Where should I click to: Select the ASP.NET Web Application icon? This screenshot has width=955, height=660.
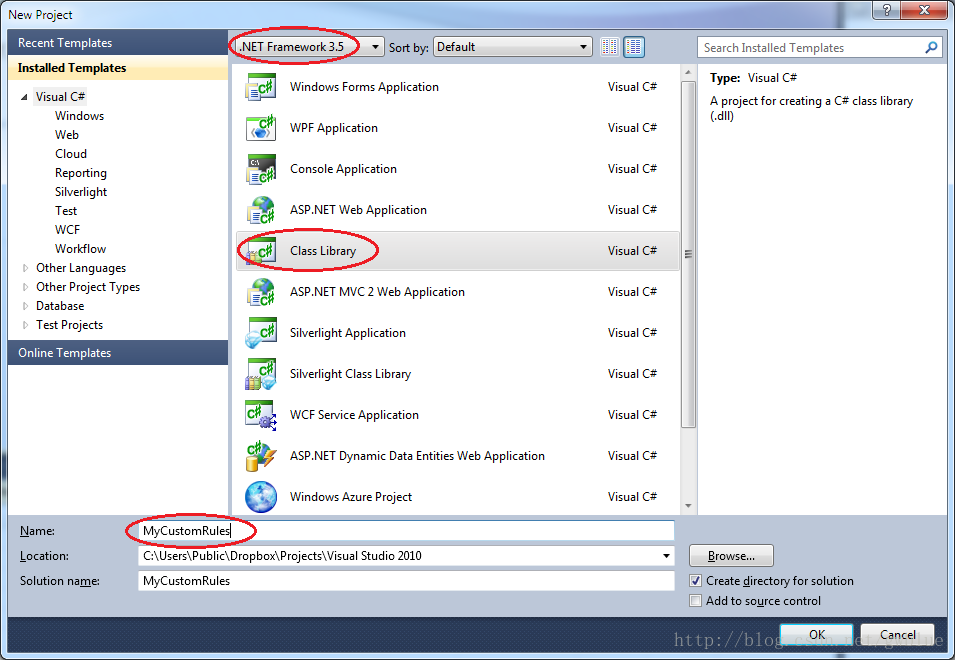(x=261, y=210)
